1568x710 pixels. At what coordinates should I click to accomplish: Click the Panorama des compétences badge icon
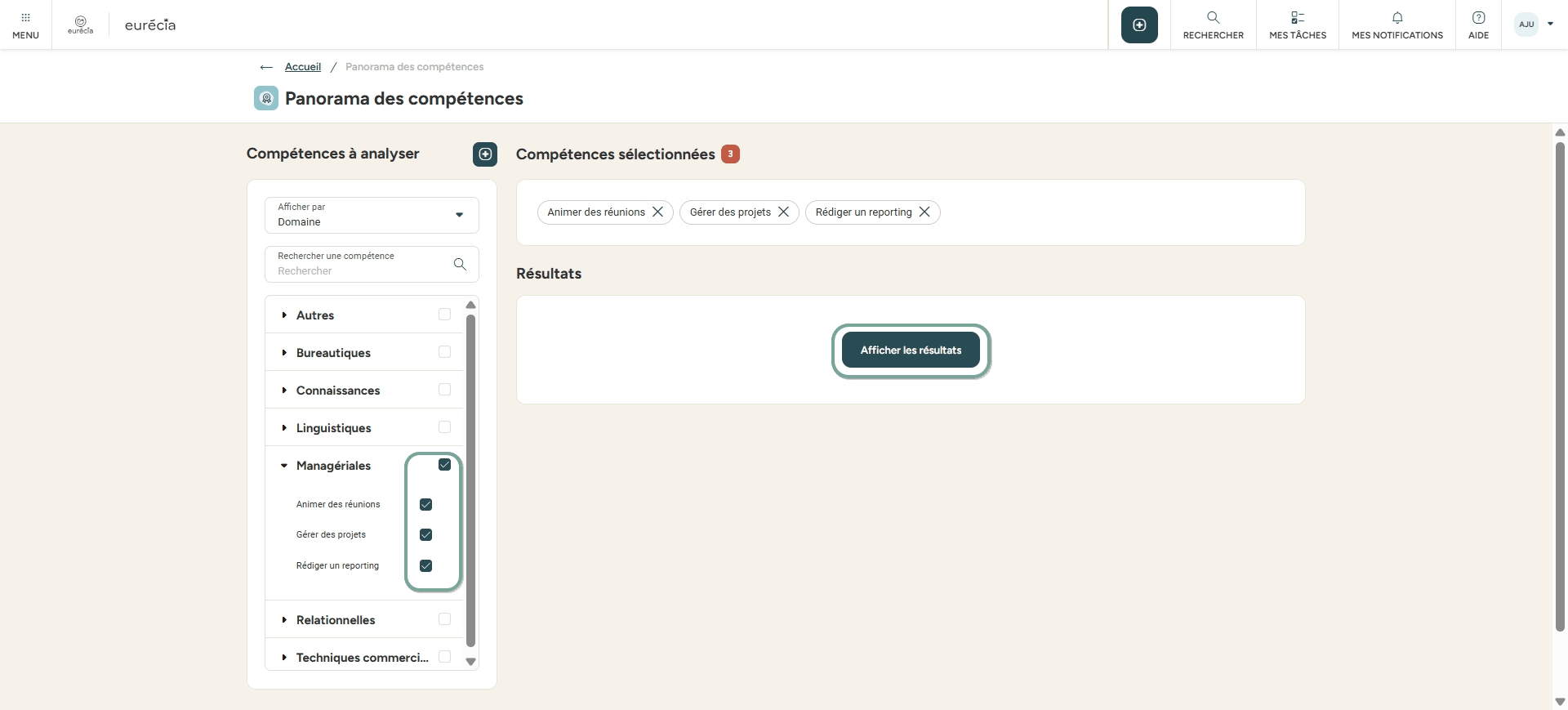pyautogui.click(x=266, y=98)
